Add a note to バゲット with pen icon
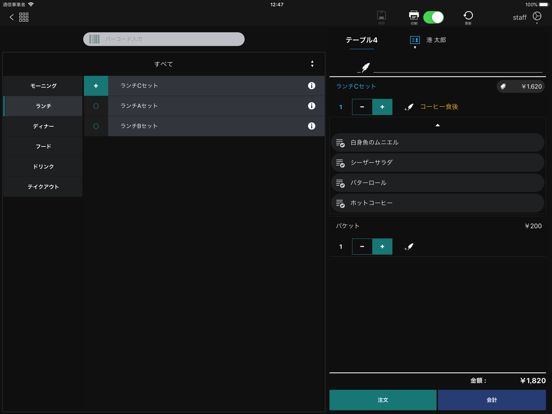Screen dimensions: 552x414 (x=409, y=247)
